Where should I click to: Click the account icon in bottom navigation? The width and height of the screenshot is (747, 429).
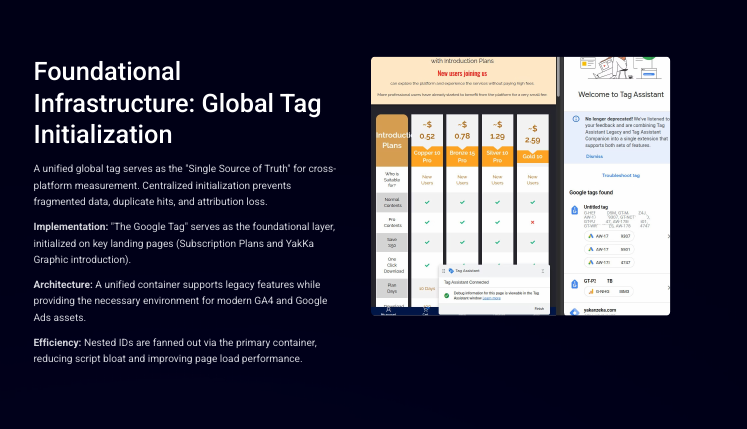tap(388, 310)
